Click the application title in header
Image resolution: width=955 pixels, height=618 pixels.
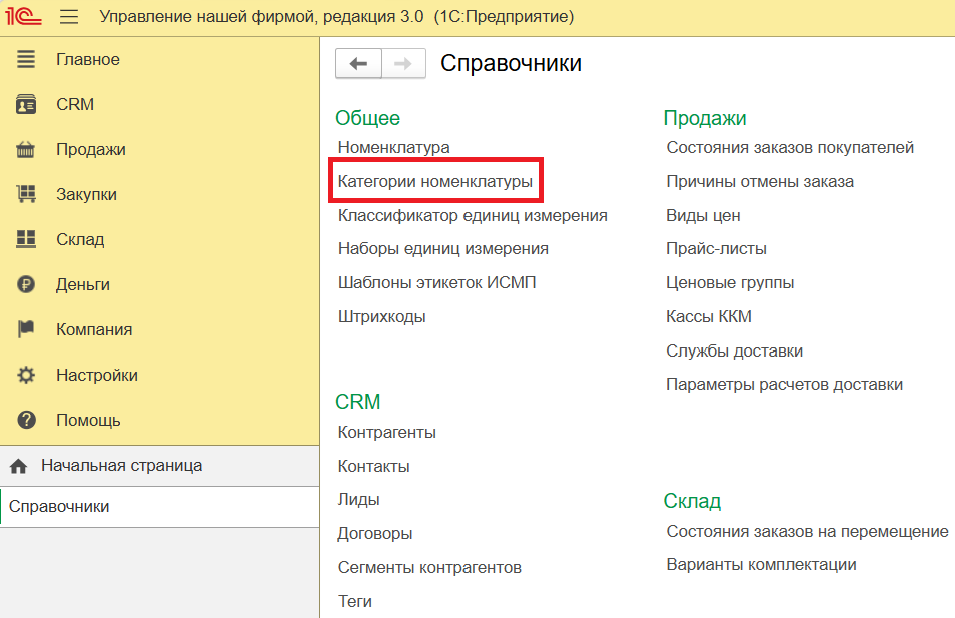[x=337, y=16]
